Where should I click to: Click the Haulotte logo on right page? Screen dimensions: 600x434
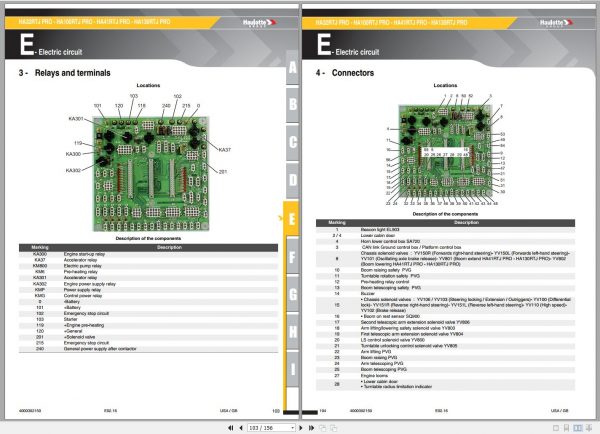556,23
